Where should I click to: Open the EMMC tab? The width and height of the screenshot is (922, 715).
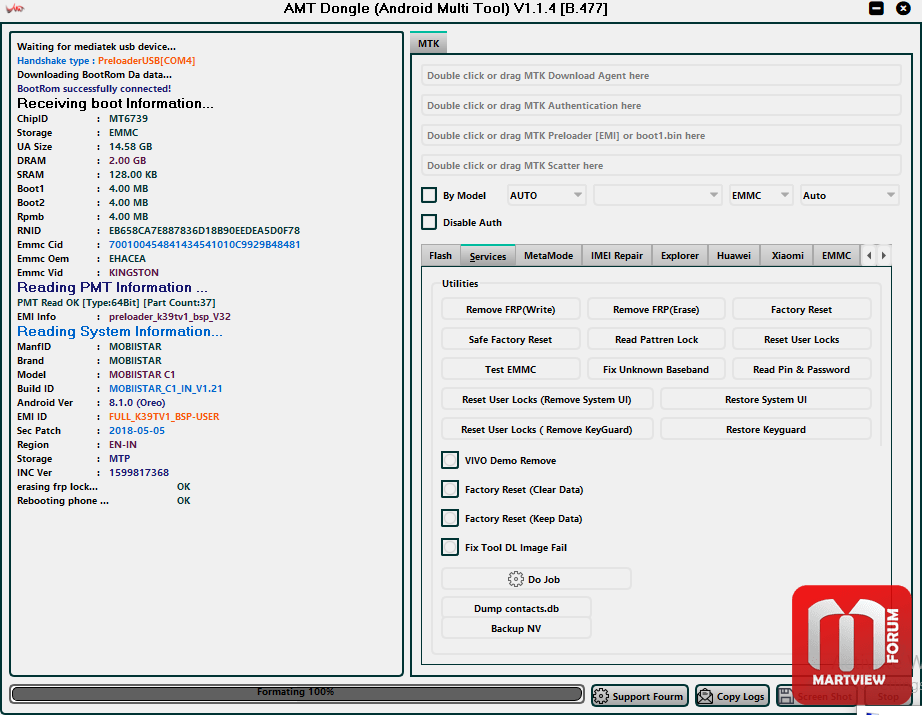point(837,256)
